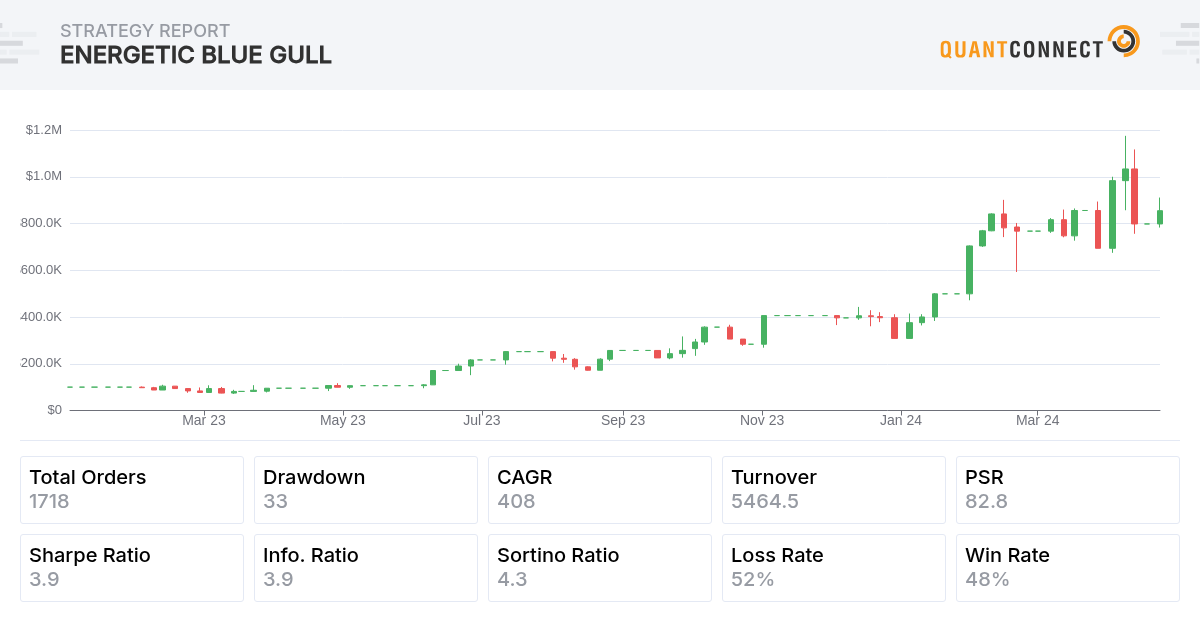Click the Drawdown value 33
The width and height of the screenshot is (1200, 632).
pyautogui.click(x=275, y=501)
